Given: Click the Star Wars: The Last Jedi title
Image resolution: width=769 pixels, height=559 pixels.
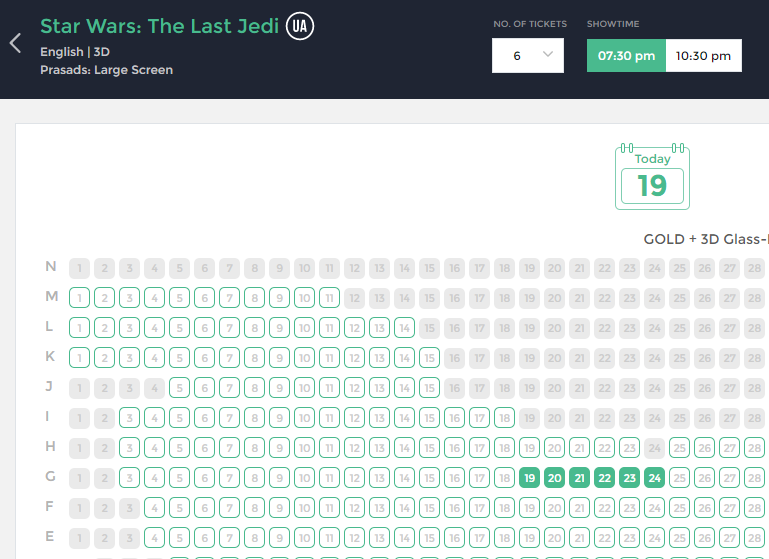Looking at the screenshot, I should 159,26.
